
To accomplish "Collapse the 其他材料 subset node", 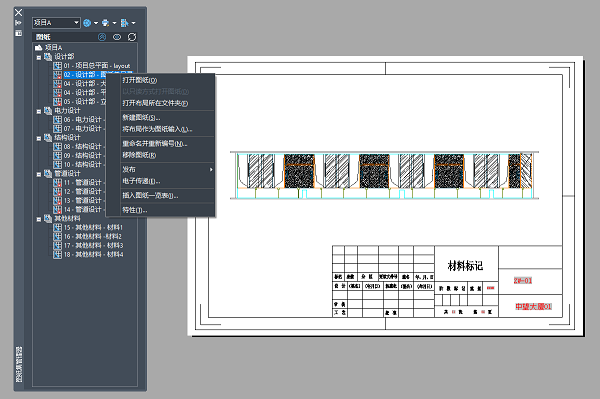I will point(39,220).
